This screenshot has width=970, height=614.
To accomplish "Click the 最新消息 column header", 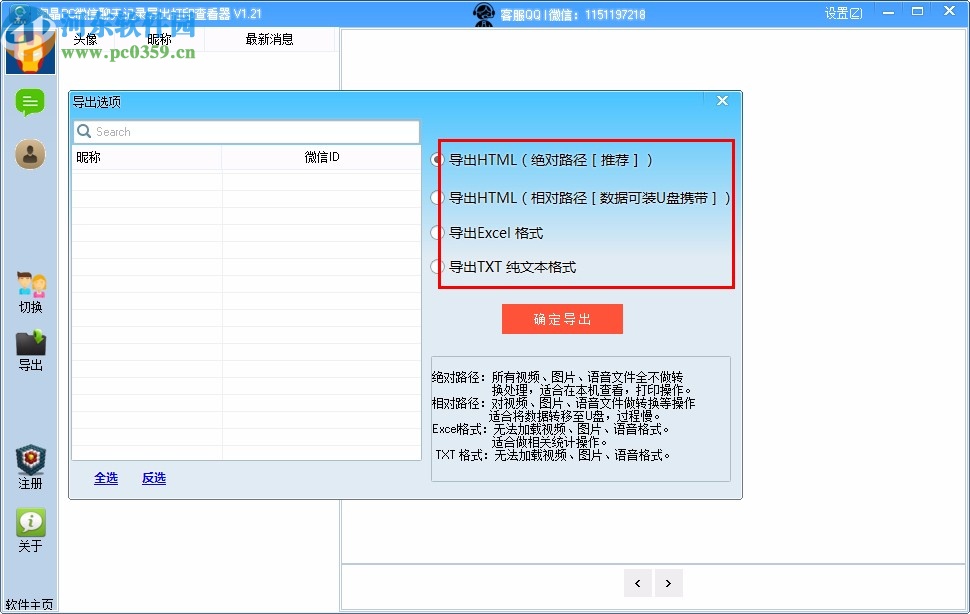I will (x=269, y=38).
